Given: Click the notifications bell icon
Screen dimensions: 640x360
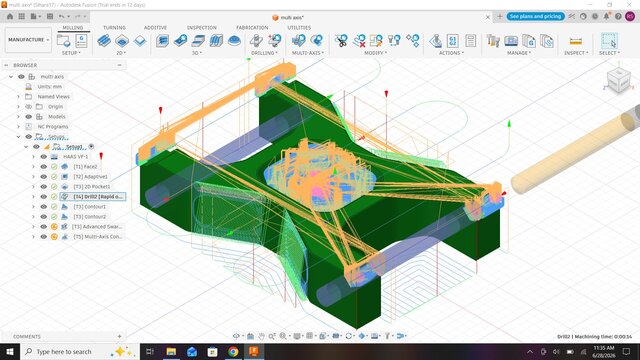Looking at the screenshot, I should coord(607,16).
